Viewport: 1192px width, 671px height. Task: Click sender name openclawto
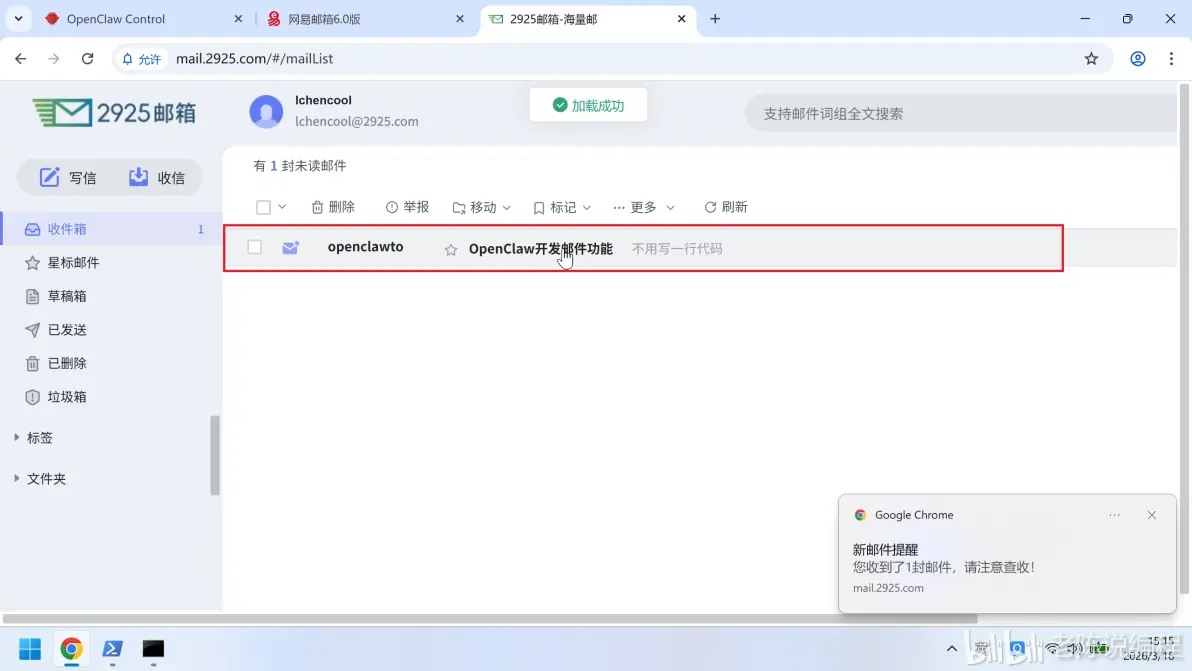click(x=366, y=246)
